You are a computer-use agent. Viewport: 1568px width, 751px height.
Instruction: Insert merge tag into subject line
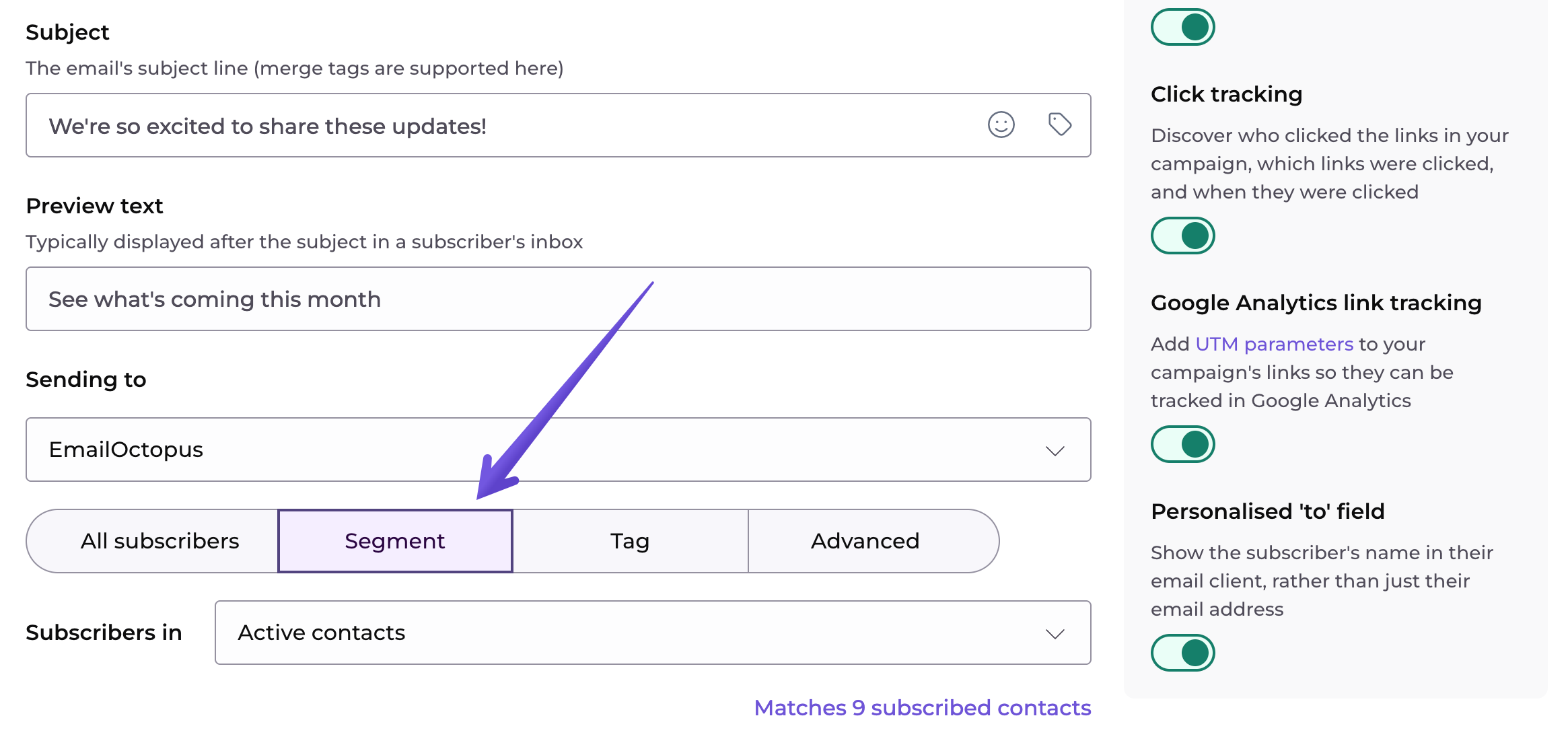point(1059,124)
